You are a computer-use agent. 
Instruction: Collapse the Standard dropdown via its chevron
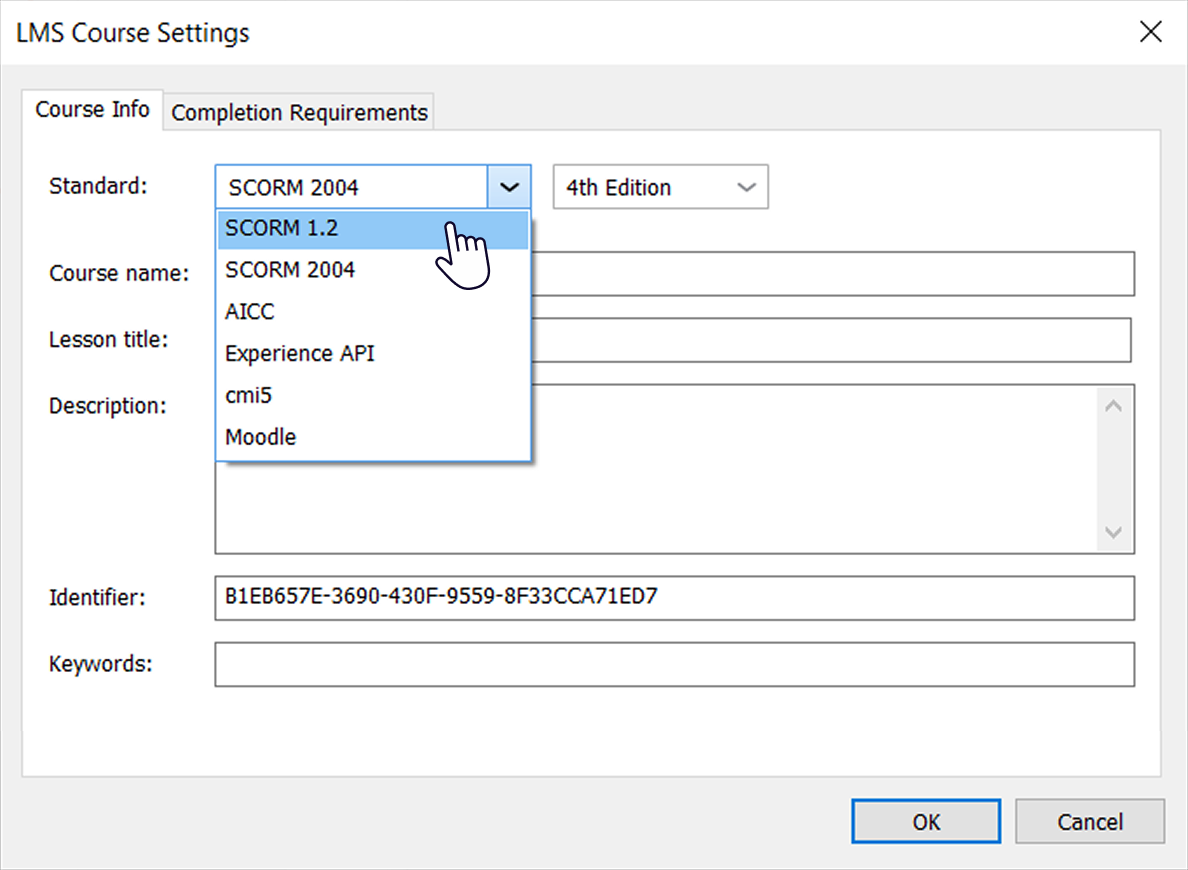[509, 187]
